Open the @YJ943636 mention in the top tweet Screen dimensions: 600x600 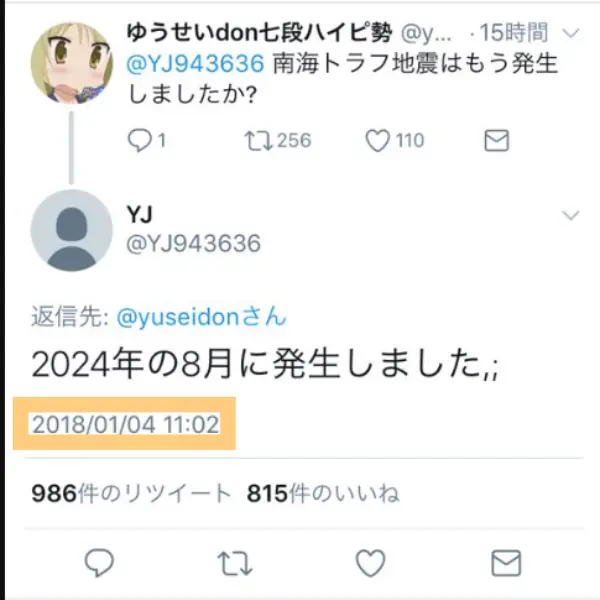pyautogui.click(x=195, y=64)
